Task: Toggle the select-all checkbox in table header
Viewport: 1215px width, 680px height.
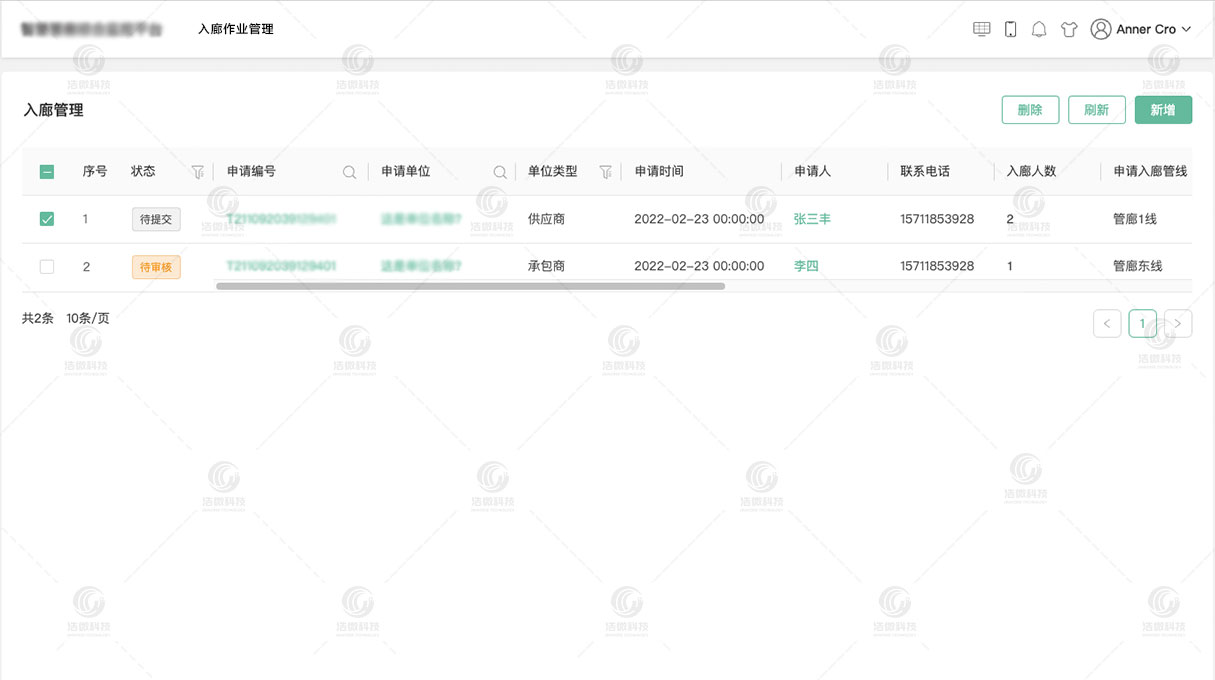Action: pos(46,171)
